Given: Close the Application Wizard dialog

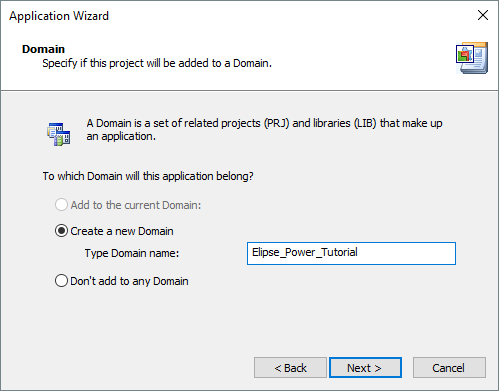Looking at the screenshot, I should [x=483, y=15].
